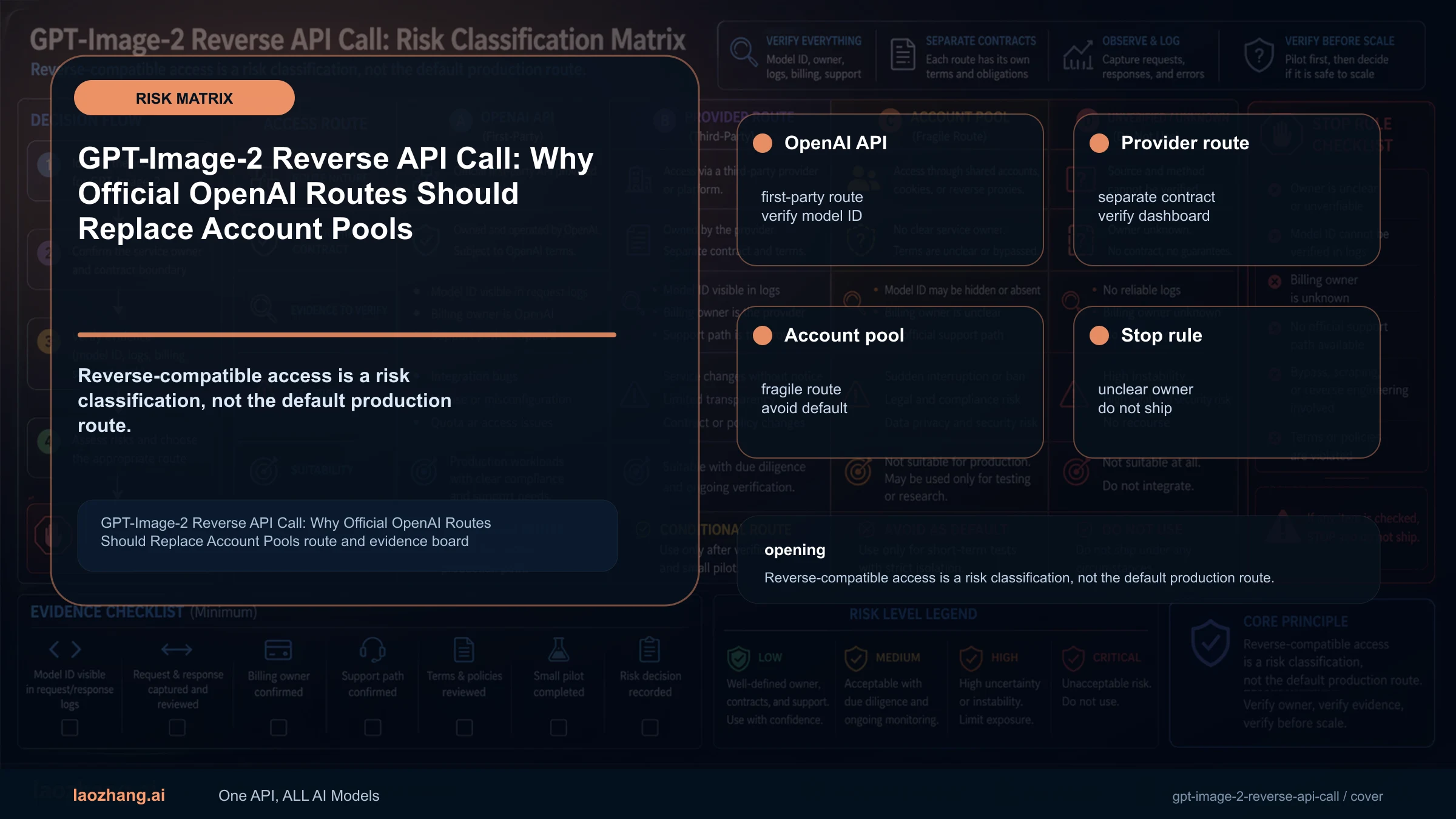Click the Core Principle shield checkmark icon
The image size is (1456, 819).
coord(1210,643)
